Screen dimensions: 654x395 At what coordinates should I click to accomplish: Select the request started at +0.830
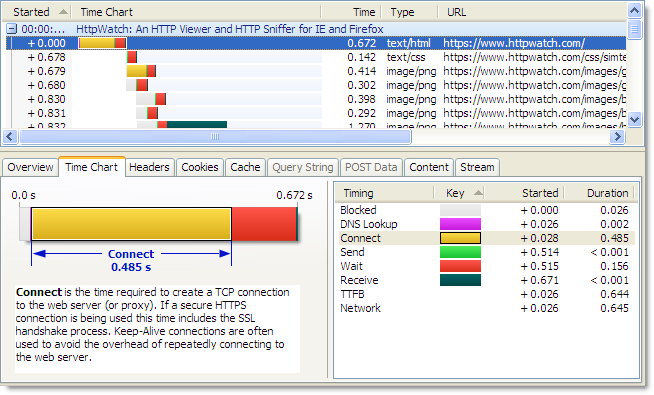[316, 99]
